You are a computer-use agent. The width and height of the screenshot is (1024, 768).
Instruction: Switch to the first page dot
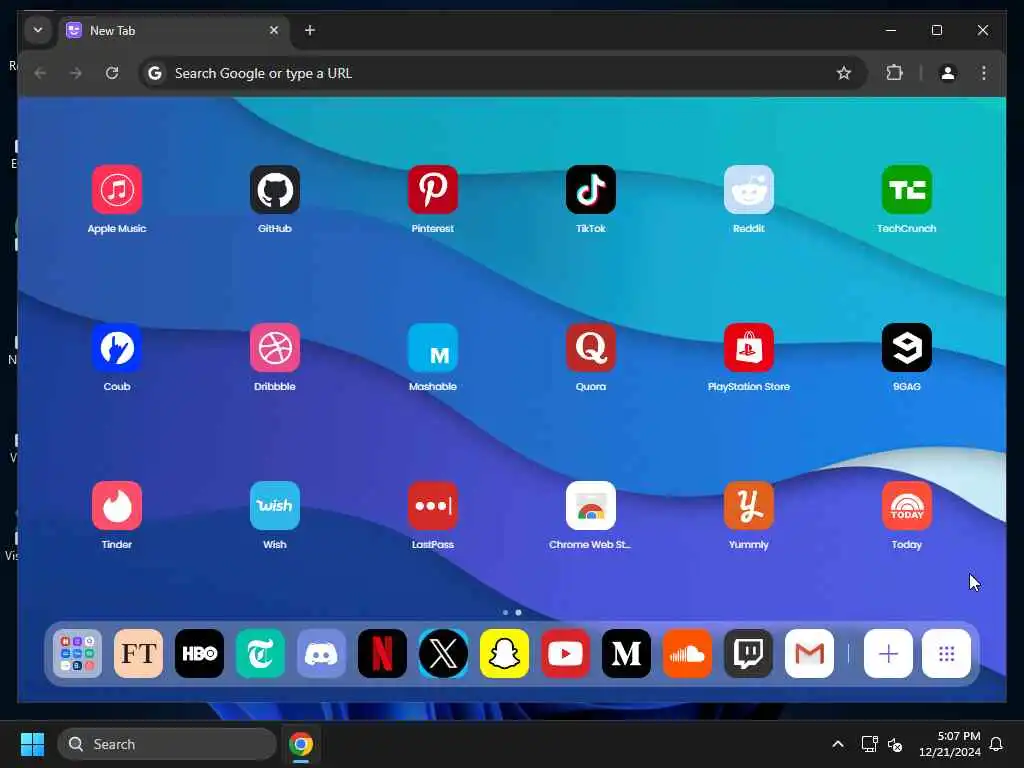505,613
